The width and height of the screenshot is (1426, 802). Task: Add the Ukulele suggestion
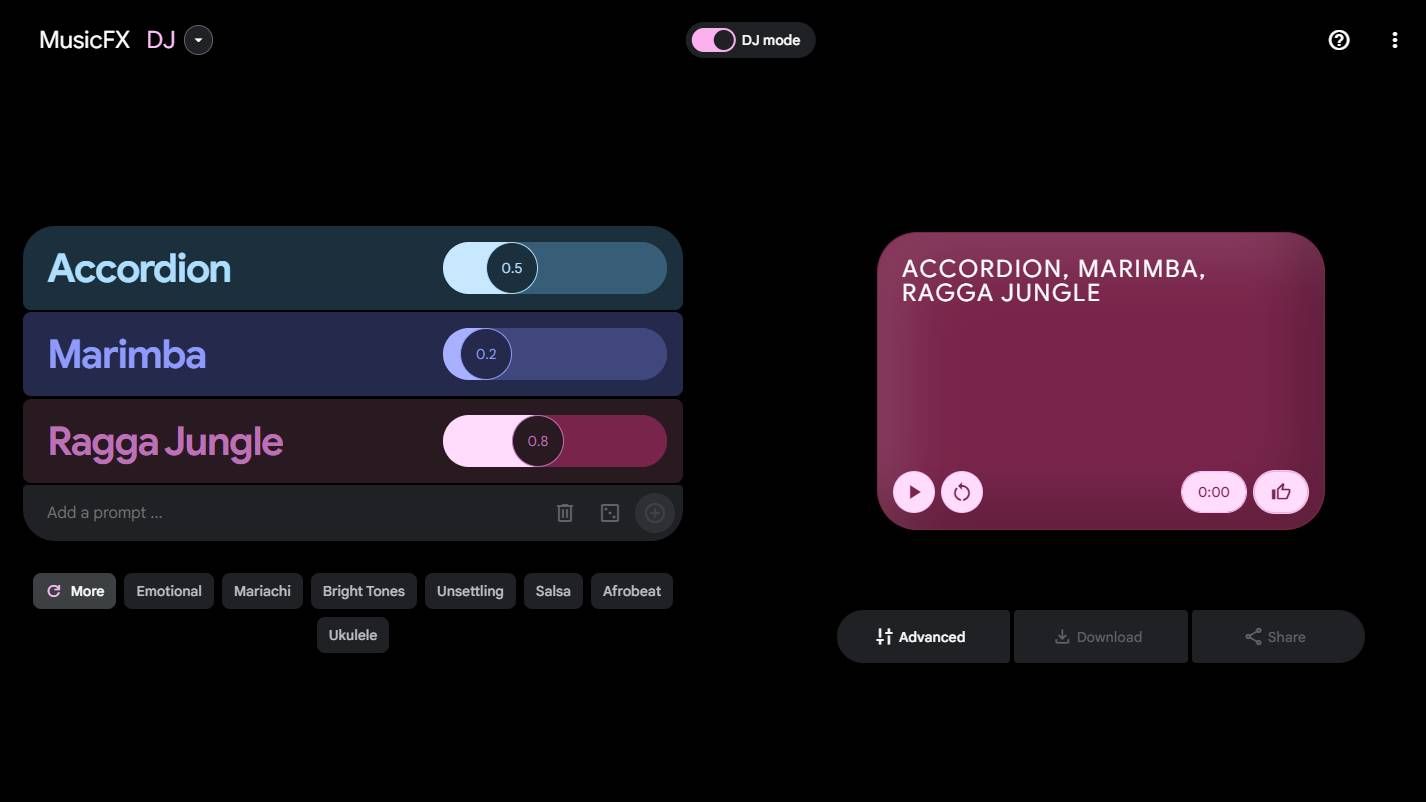click(352, 635)
